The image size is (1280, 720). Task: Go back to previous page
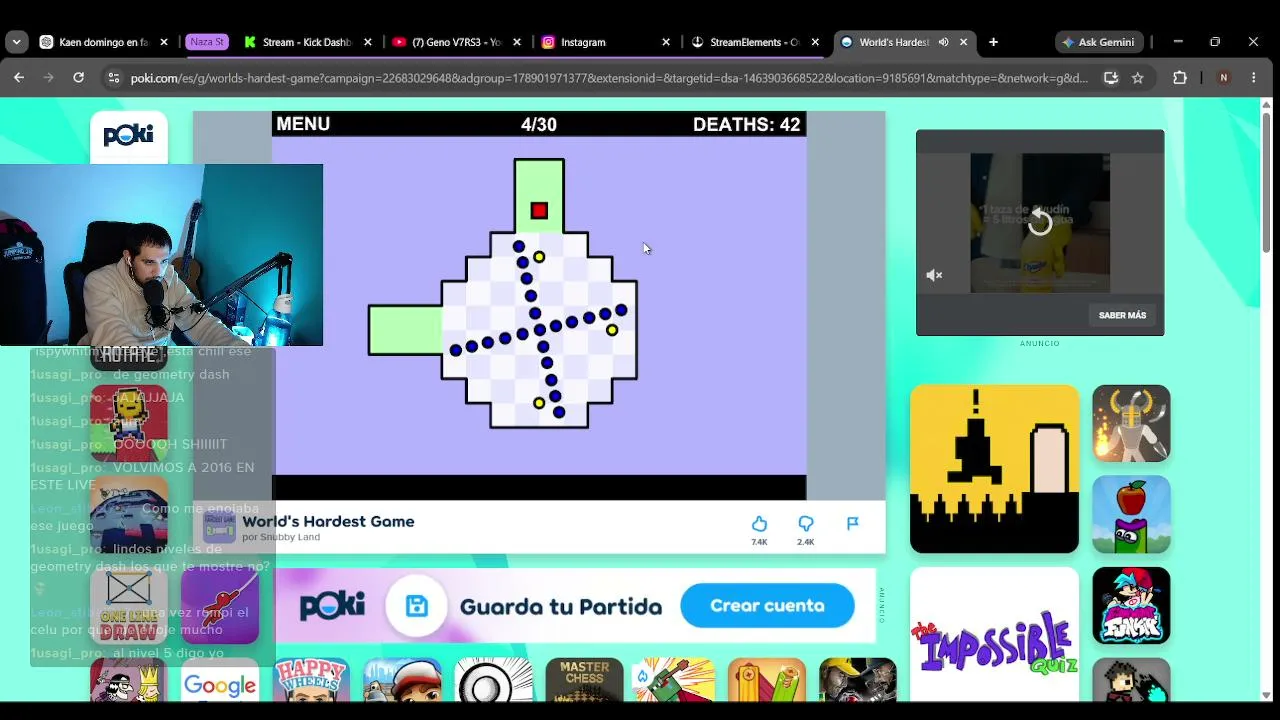click(x=19, y=77)
